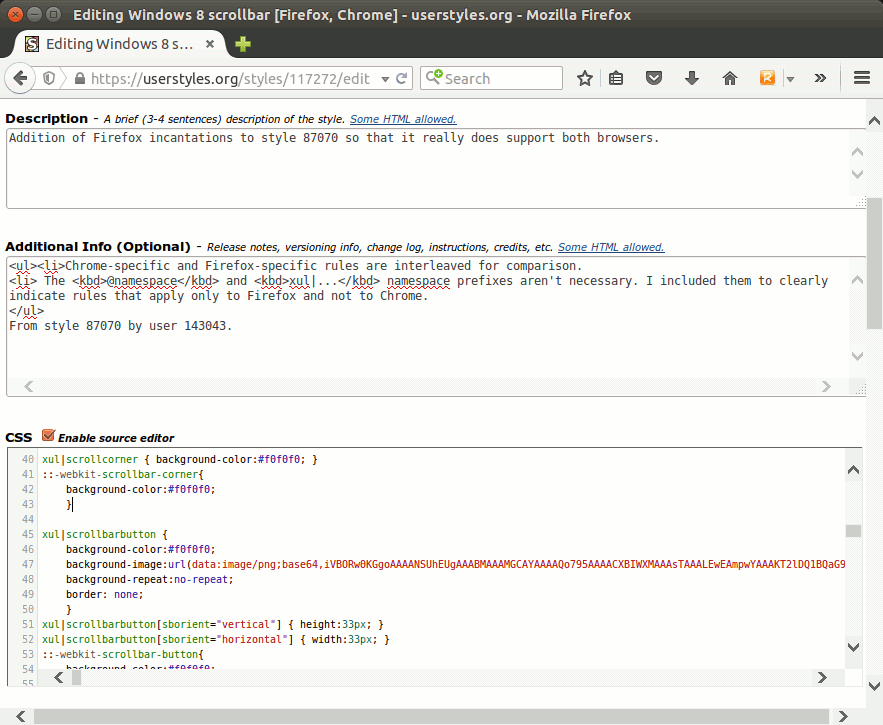Click the "From style 87070 by user 143043." line
The image size is (883, 725).
121,326
